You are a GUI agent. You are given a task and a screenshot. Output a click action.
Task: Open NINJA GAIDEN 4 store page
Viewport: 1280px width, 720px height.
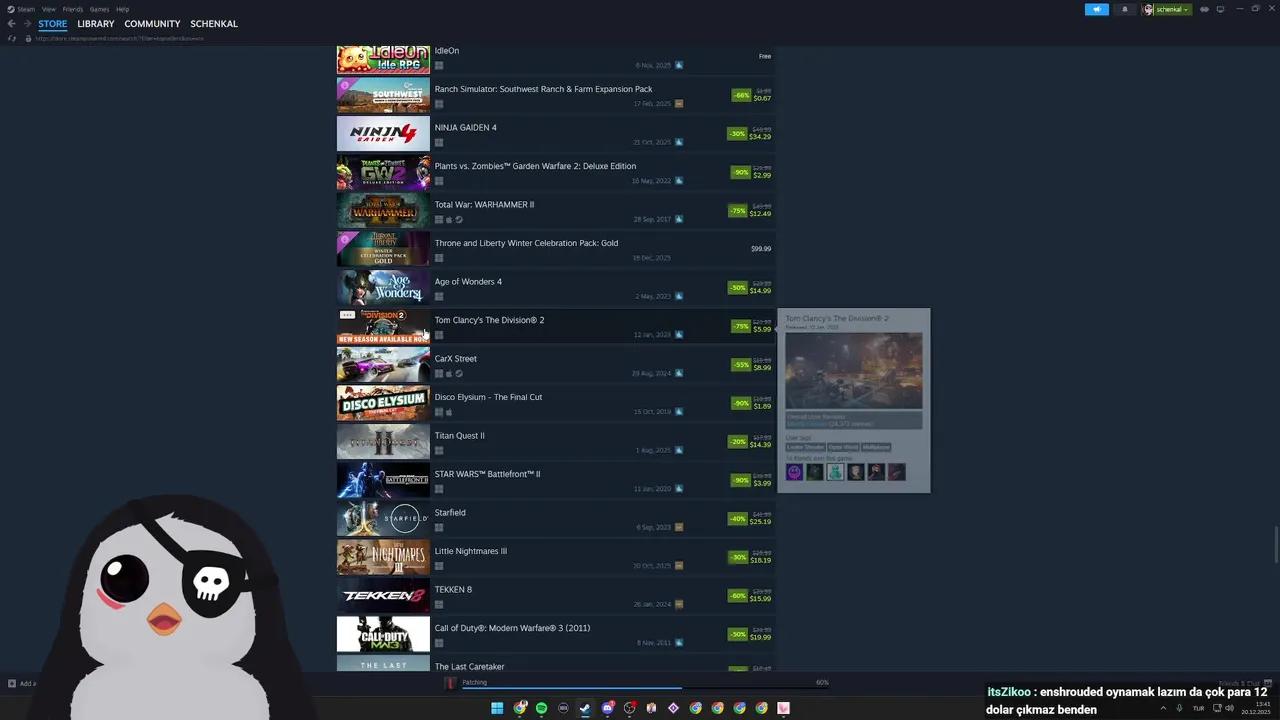coord(555,134)
